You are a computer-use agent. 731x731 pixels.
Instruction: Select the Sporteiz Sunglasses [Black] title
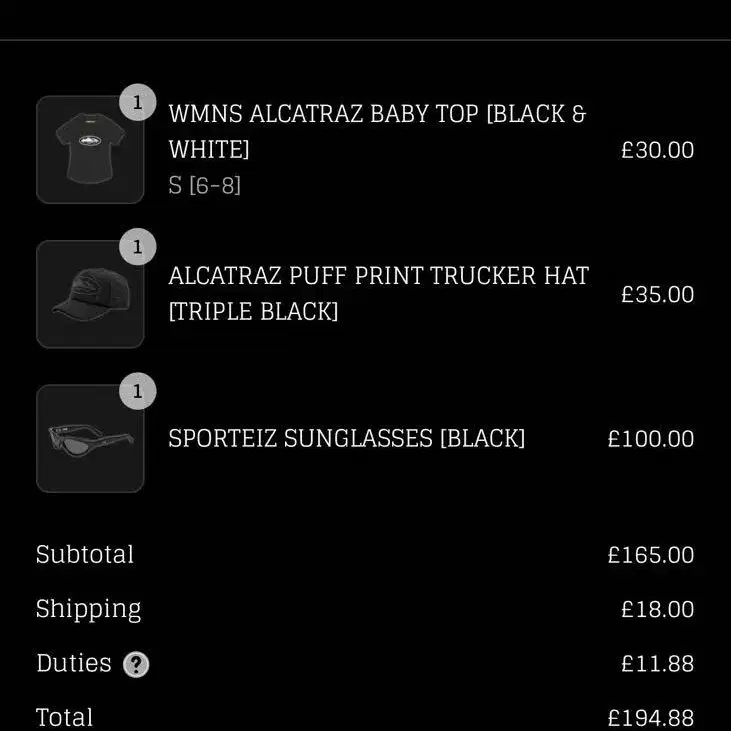(x=346, y=439)
